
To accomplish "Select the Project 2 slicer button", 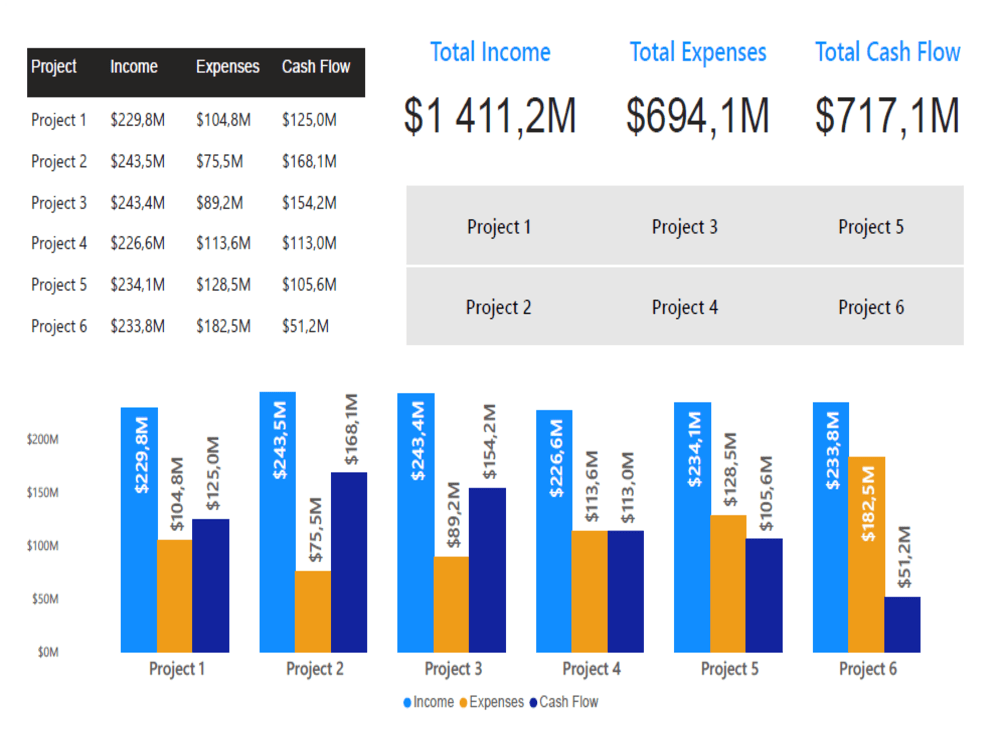I will click(498, 307).
